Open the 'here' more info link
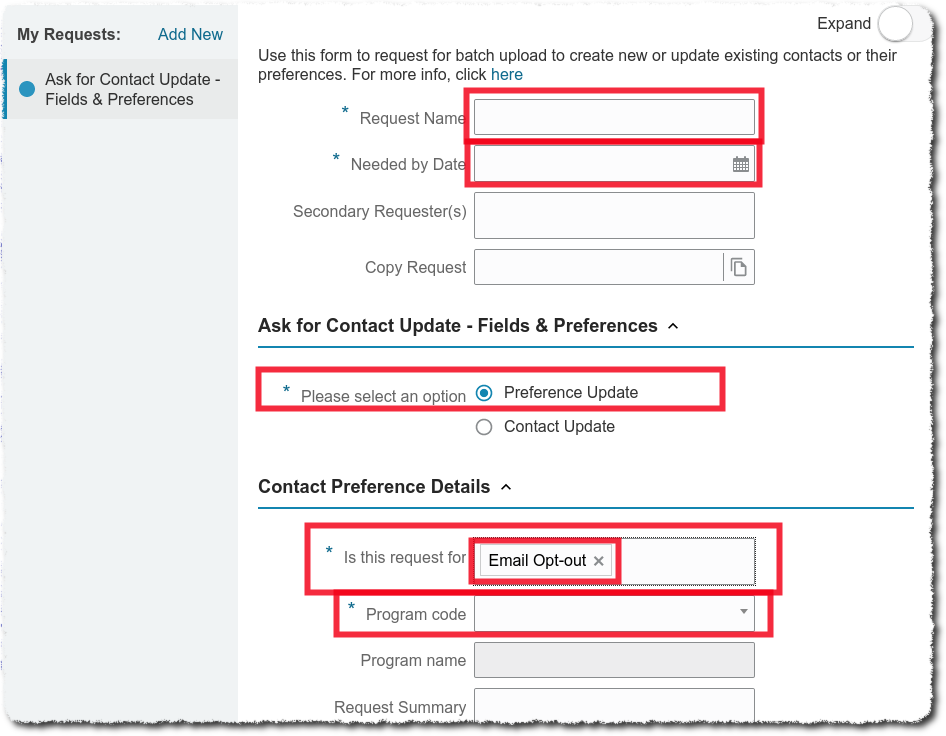This screenshot has width=946, height=736. pyautogui.click(x=506, y=74)
